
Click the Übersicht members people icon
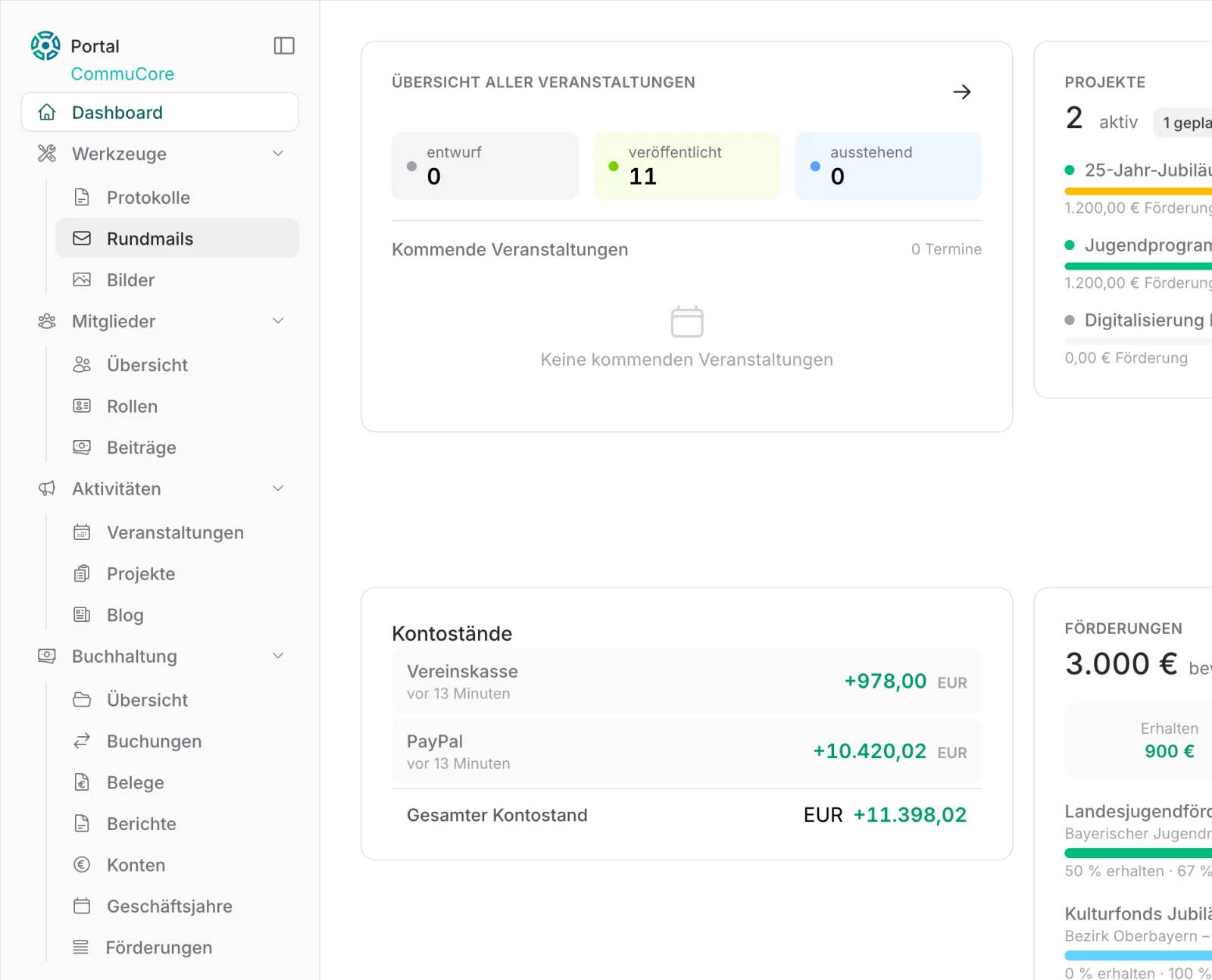(x=82, y=365)
